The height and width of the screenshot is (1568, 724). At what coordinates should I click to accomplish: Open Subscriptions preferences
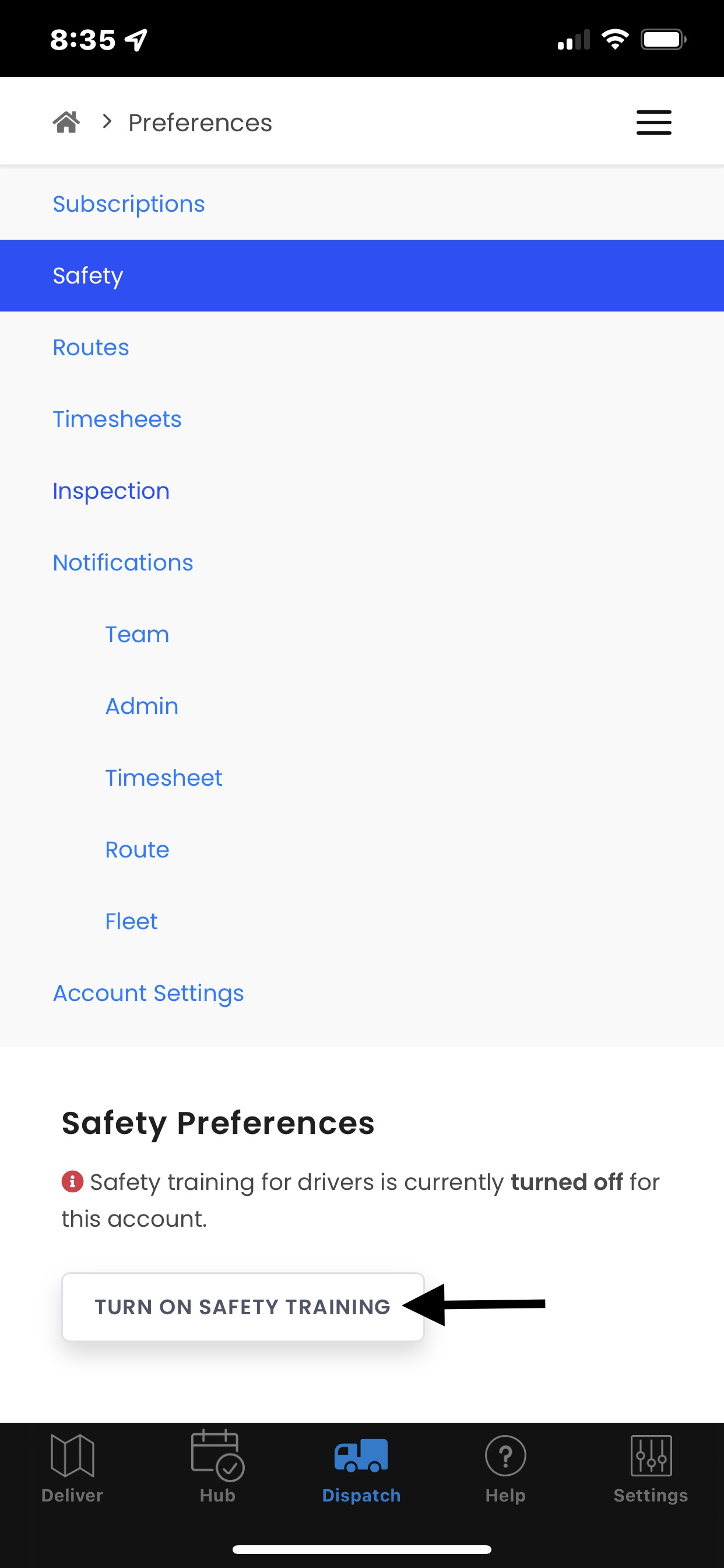[361, 204]
